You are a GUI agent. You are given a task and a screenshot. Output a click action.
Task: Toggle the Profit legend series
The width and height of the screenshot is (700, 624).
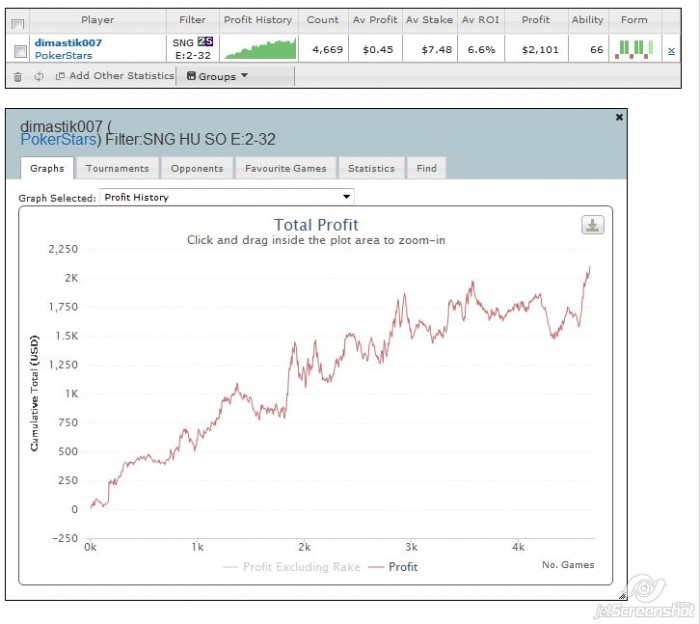(x=393, y=567)
